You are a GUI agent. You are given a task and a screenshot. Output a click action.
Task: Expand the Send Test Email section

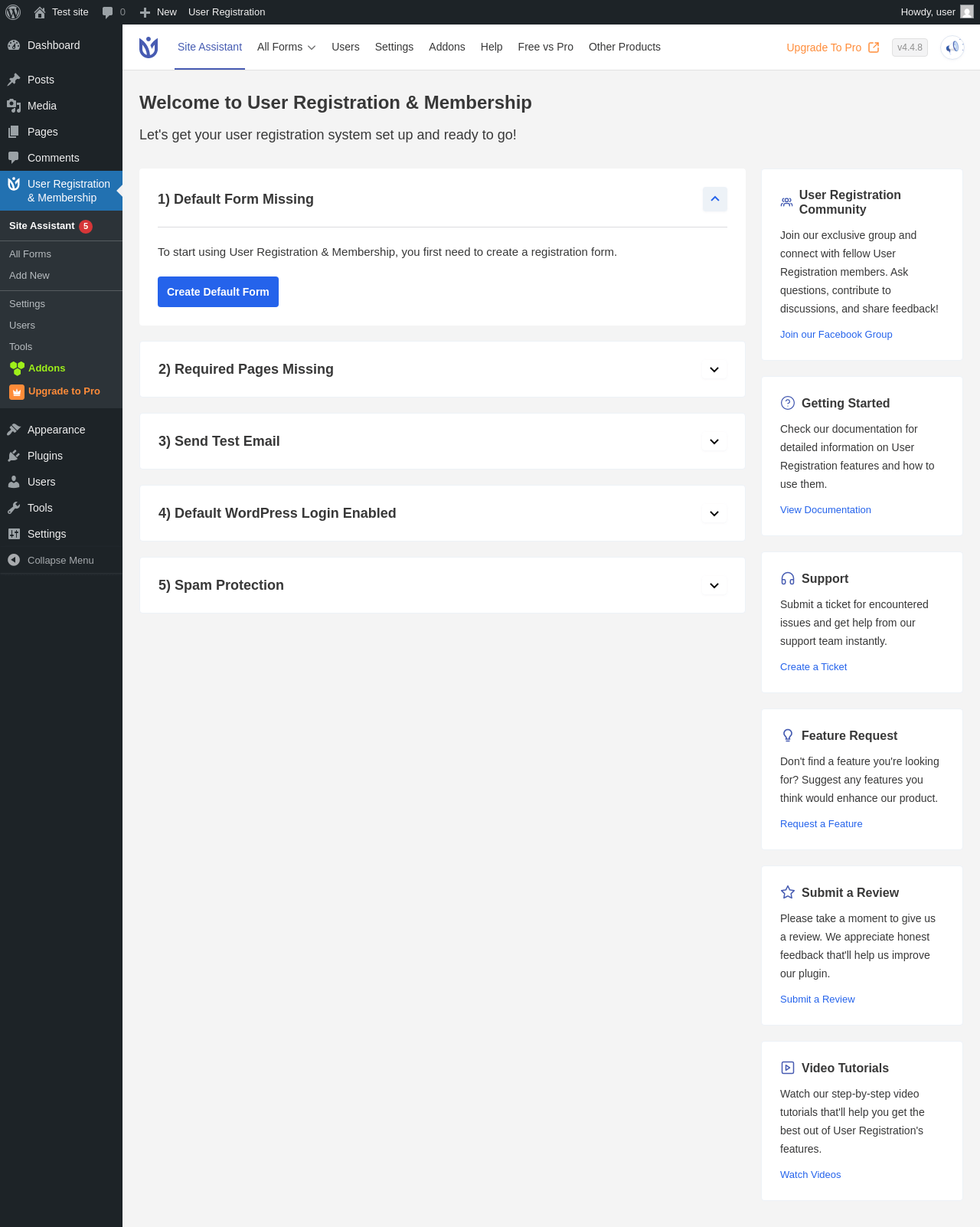(714, 442)
